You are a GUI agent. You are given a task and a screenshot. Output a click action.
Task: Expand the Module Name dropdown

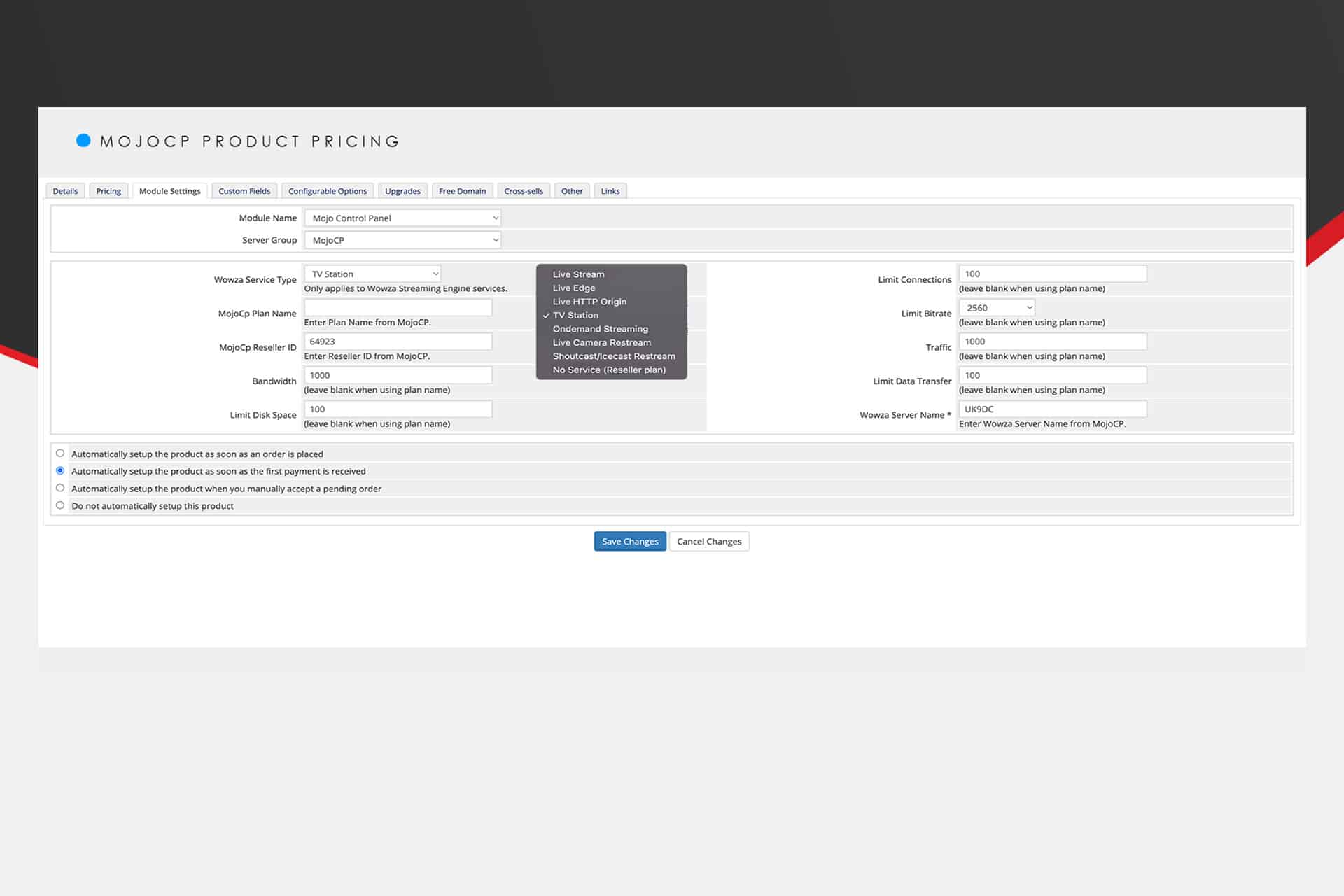[402, 218]
